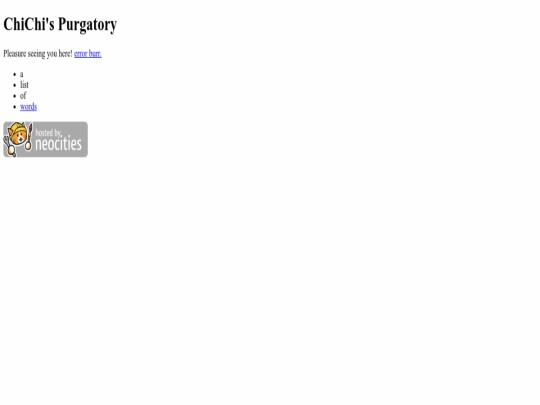Click the bullet next to "words"
This screenshot has width=540, height=405.
[x=14, y=107]
